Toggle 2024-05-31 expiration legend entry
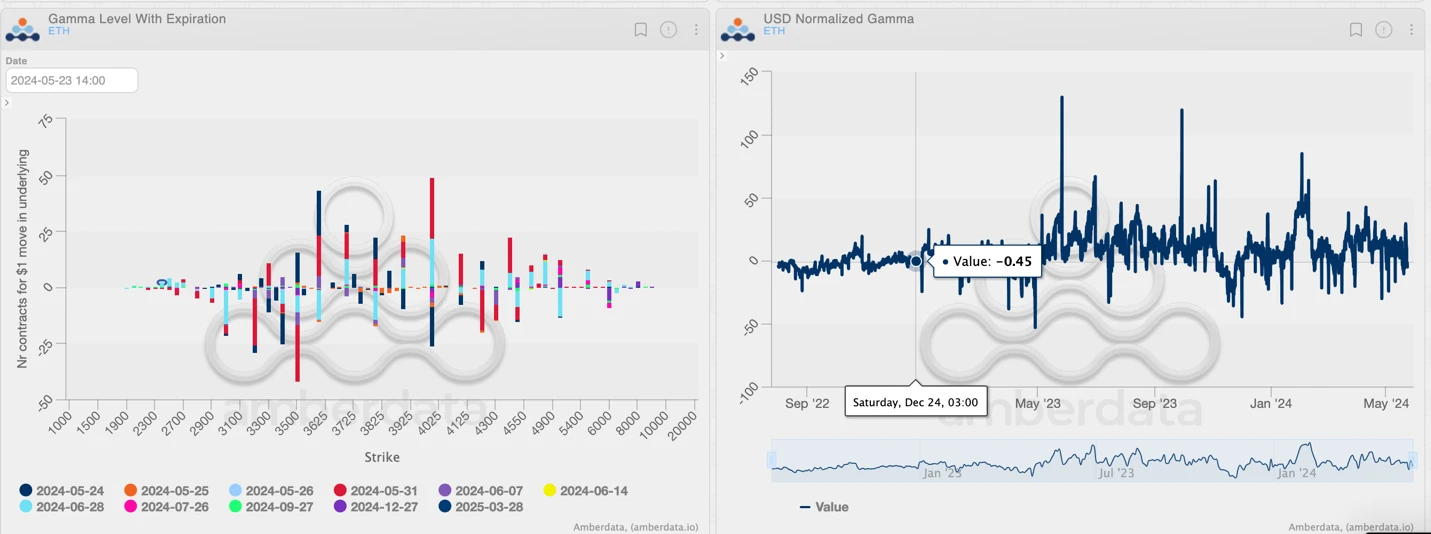1431x534 pixels. 376,491
